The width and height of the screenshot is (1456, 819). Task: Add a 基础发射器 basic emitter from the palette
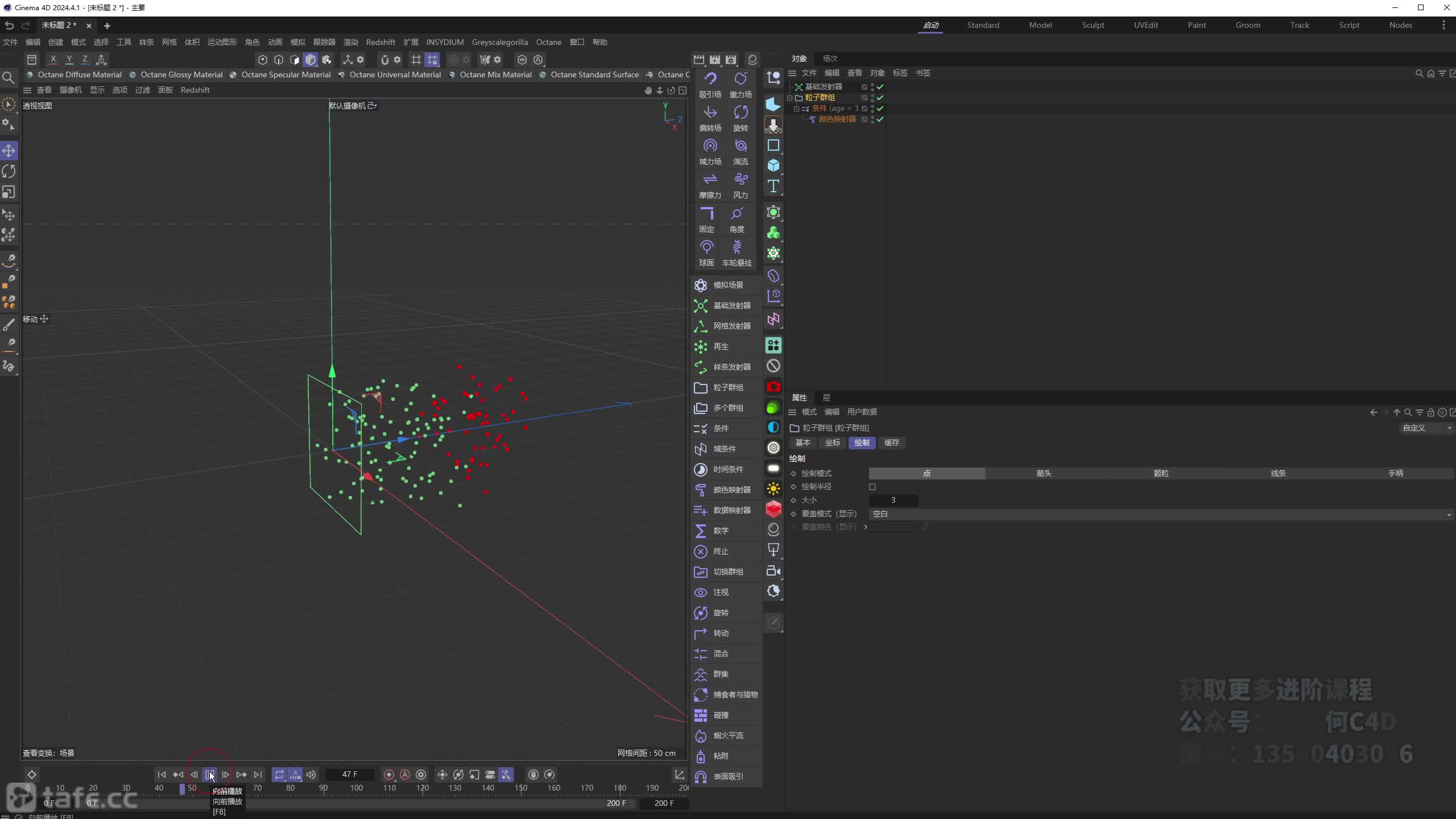(726, 305)
